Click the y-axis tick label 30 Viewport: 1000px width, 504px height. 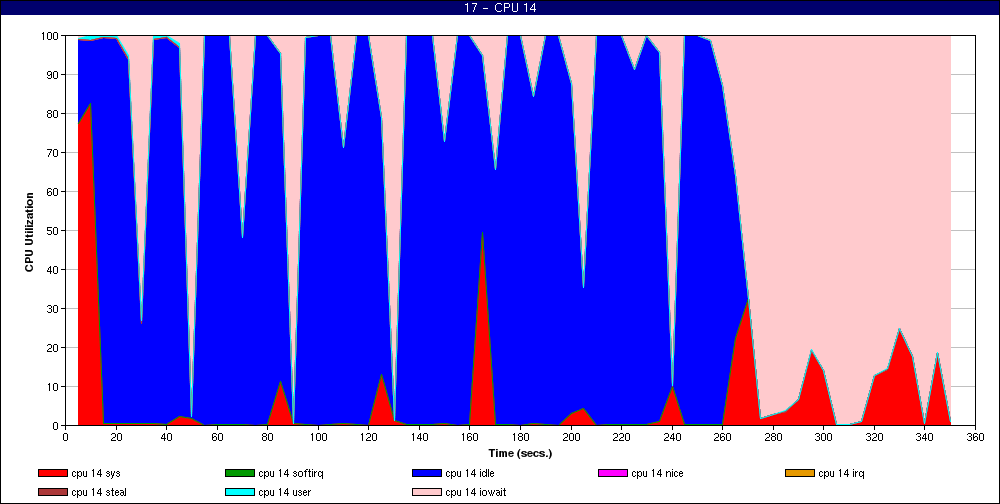54,309
